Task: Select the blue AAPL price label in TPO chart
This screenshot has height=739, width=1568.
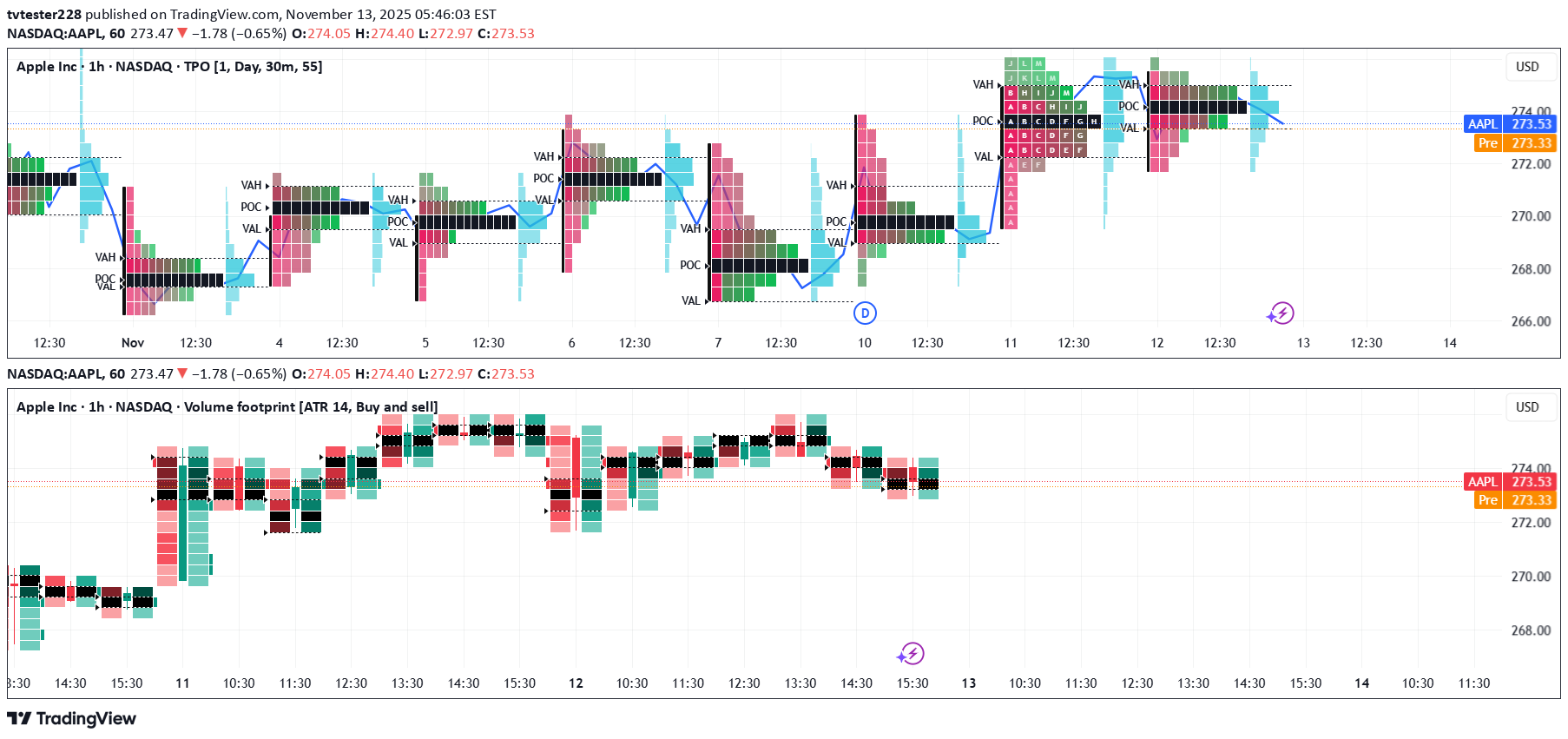Action: tap(1482, 124)
